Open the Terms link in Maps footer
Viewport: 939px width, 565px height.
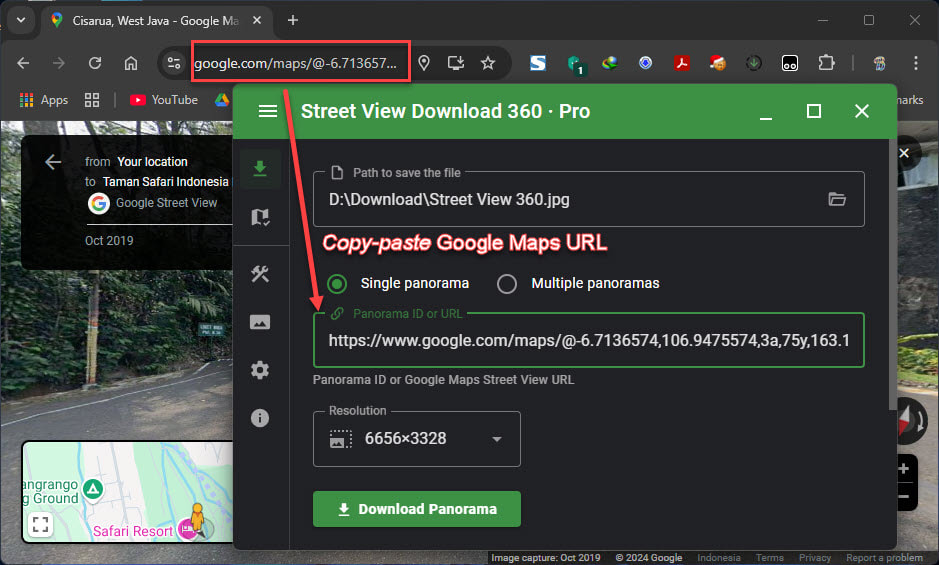coord(770,558)
